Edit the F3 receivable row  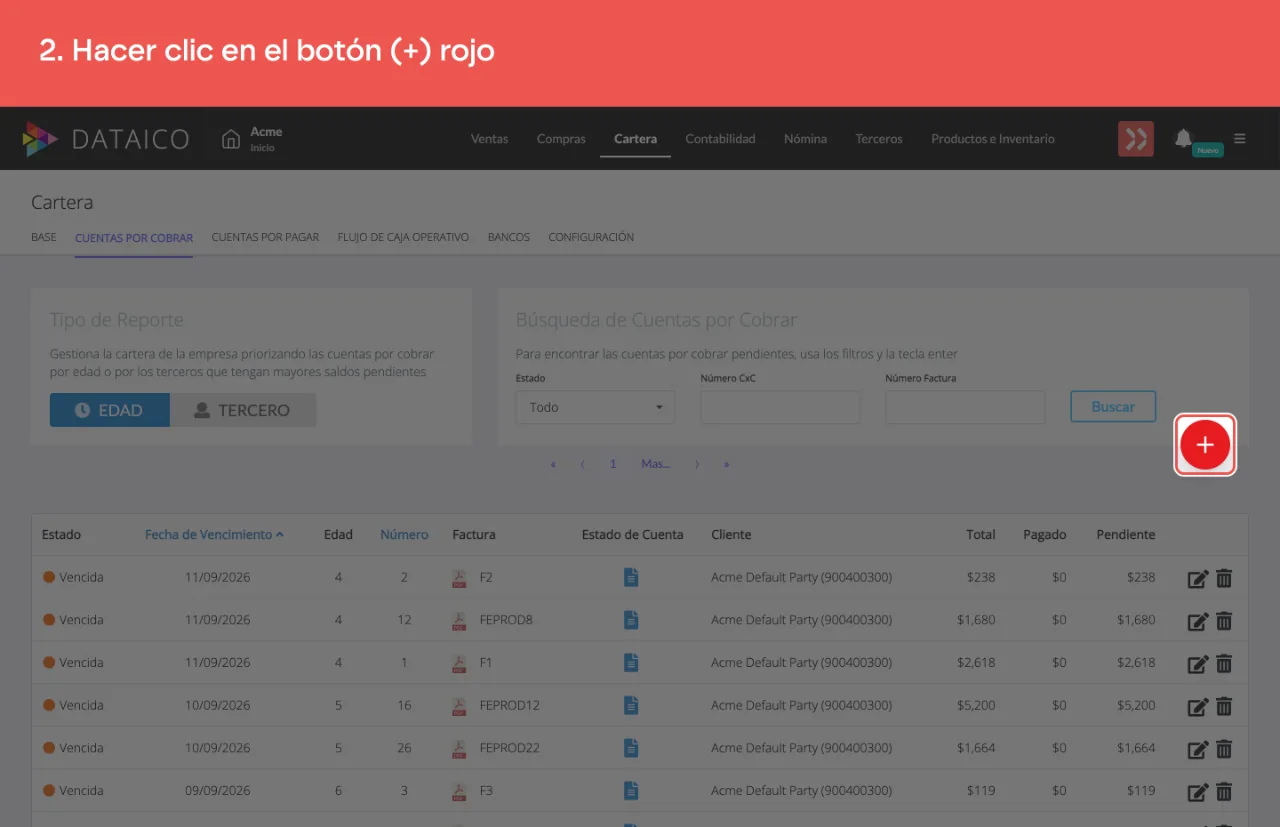point(1198,792)
